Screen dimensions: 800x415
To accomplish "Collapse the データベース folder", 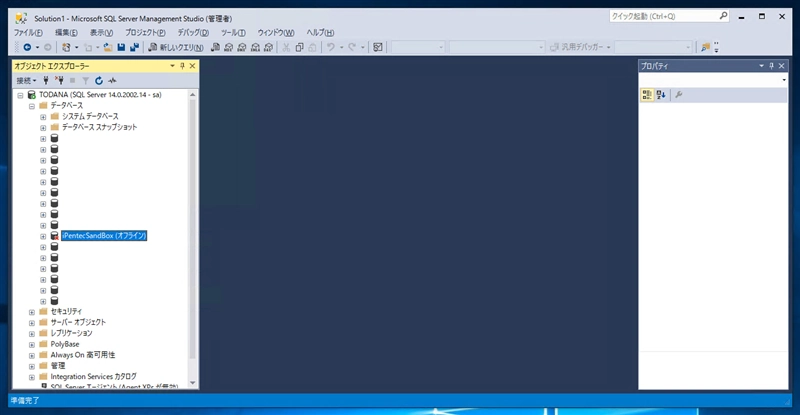I will pos(32,106).
